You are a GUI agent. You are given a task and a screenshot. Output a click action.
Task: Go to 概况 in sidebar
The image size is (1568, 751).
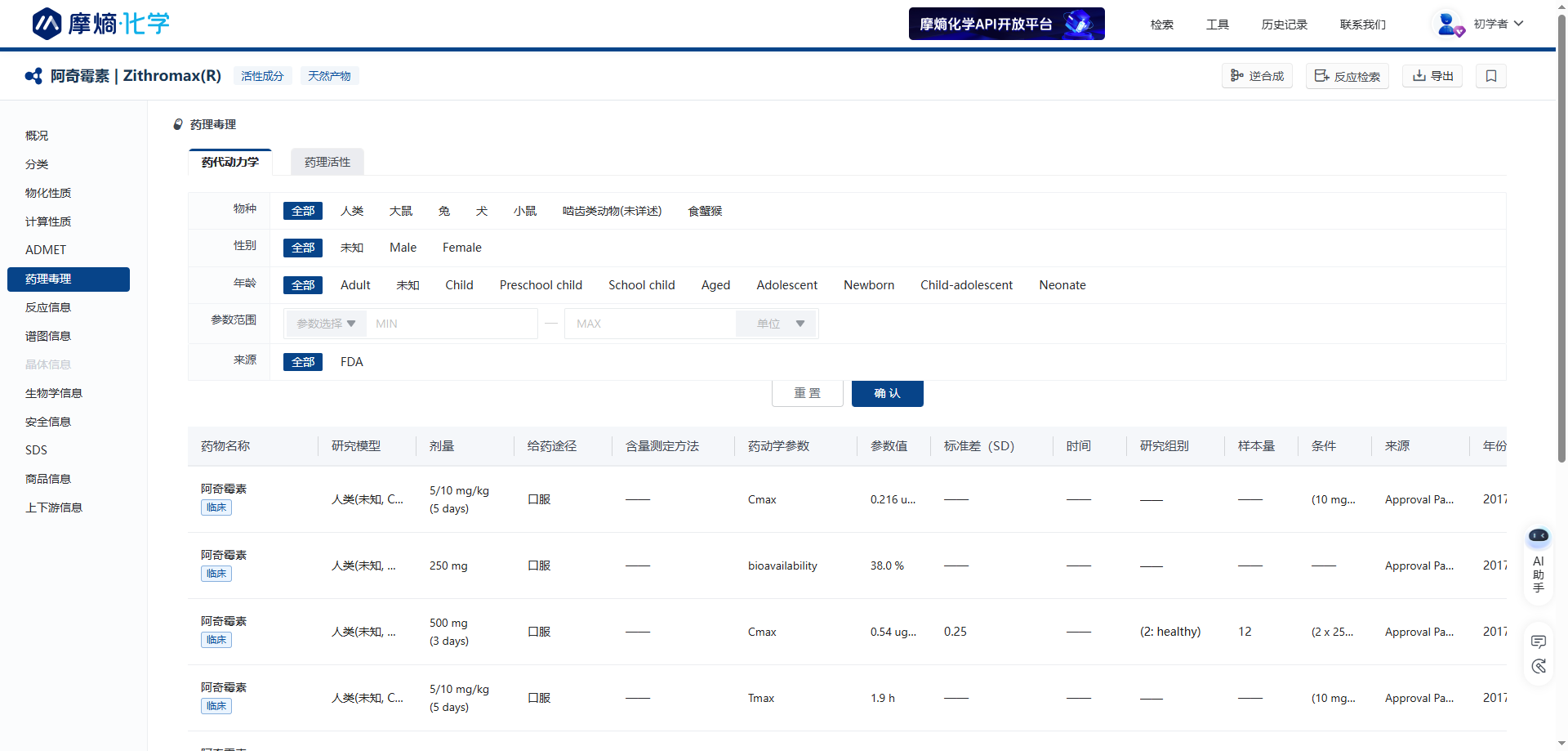click(x=37, y=136)
